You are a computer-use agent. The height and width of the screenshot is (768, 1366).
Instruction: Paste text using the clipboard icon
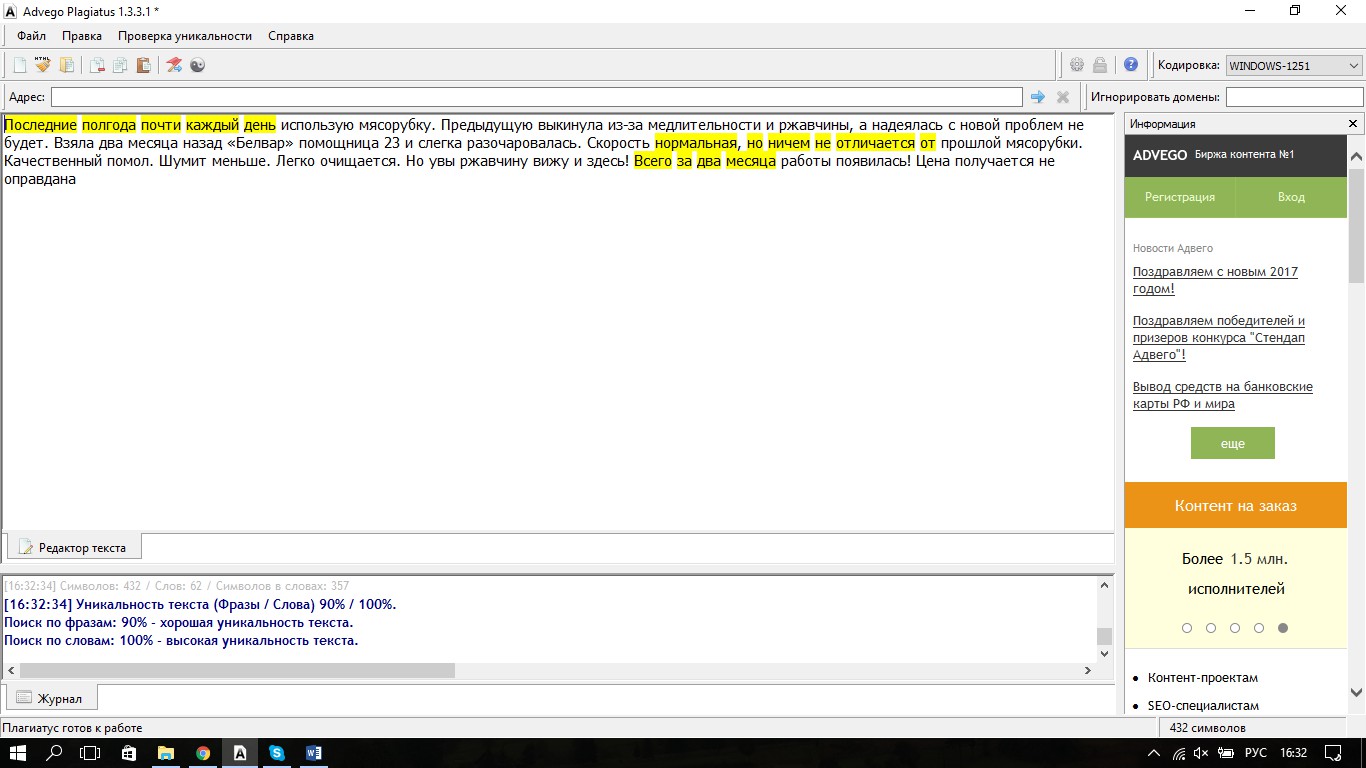(x=144, y=65)
